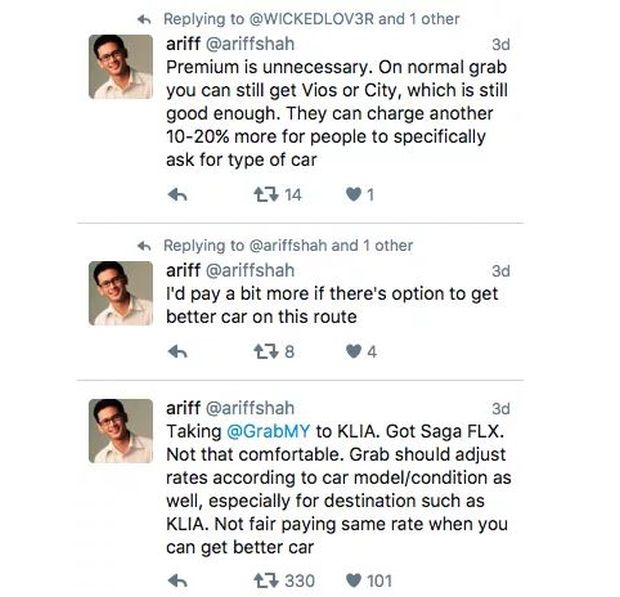Retweet the tweet with 330 retweets
This screenshot has height=597, width=620.
[265, 580]
